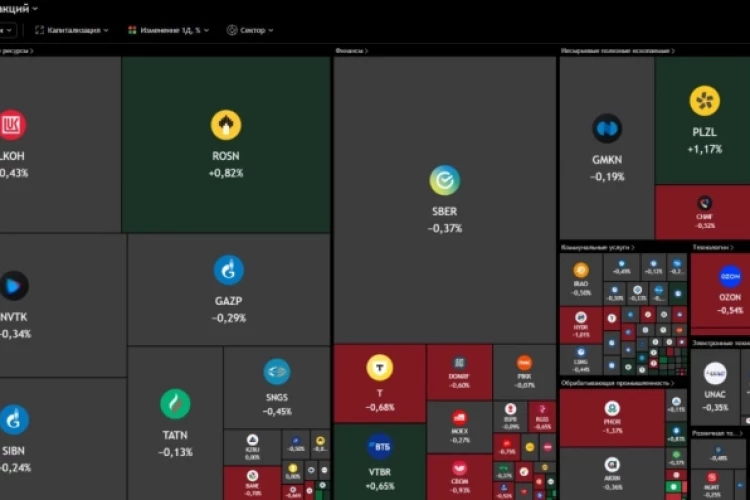The image size is (750, 500).
Task: Click the VTB VTBR logo
Action: pyautogui.click(x=379, y=447)
